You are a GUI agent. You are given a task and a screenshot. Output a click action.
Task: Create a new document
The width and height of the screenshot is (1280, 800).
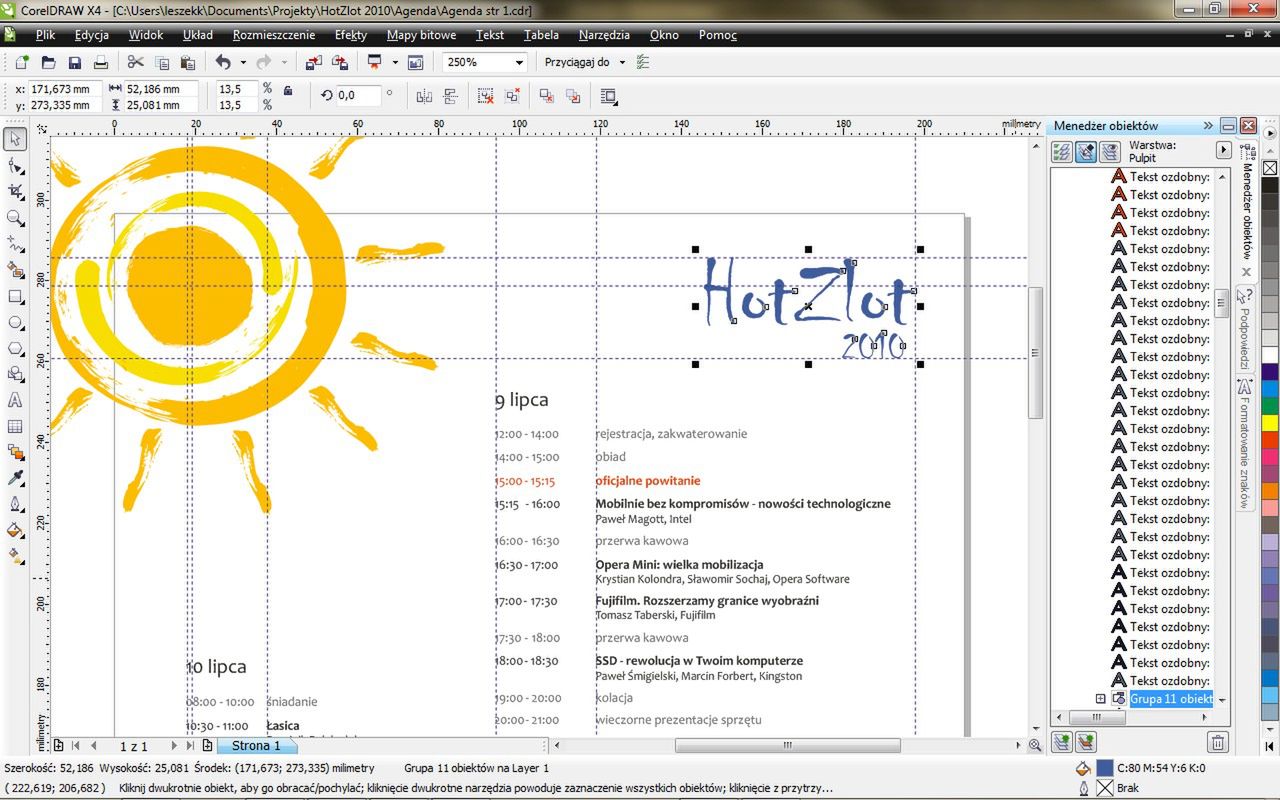coord(22,62)
